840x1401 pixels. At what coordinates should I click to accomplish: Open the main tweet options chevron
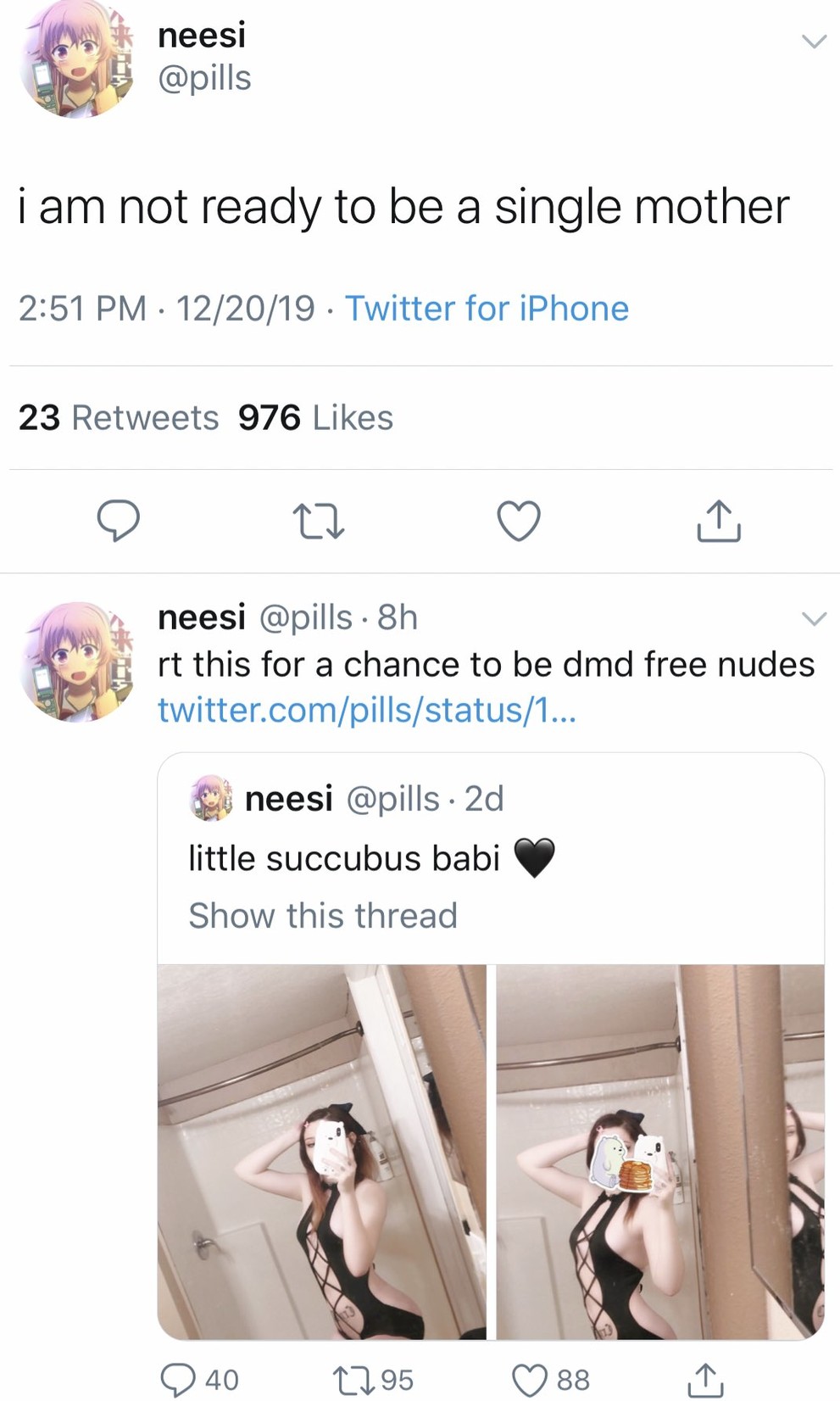tap(814, 41)
